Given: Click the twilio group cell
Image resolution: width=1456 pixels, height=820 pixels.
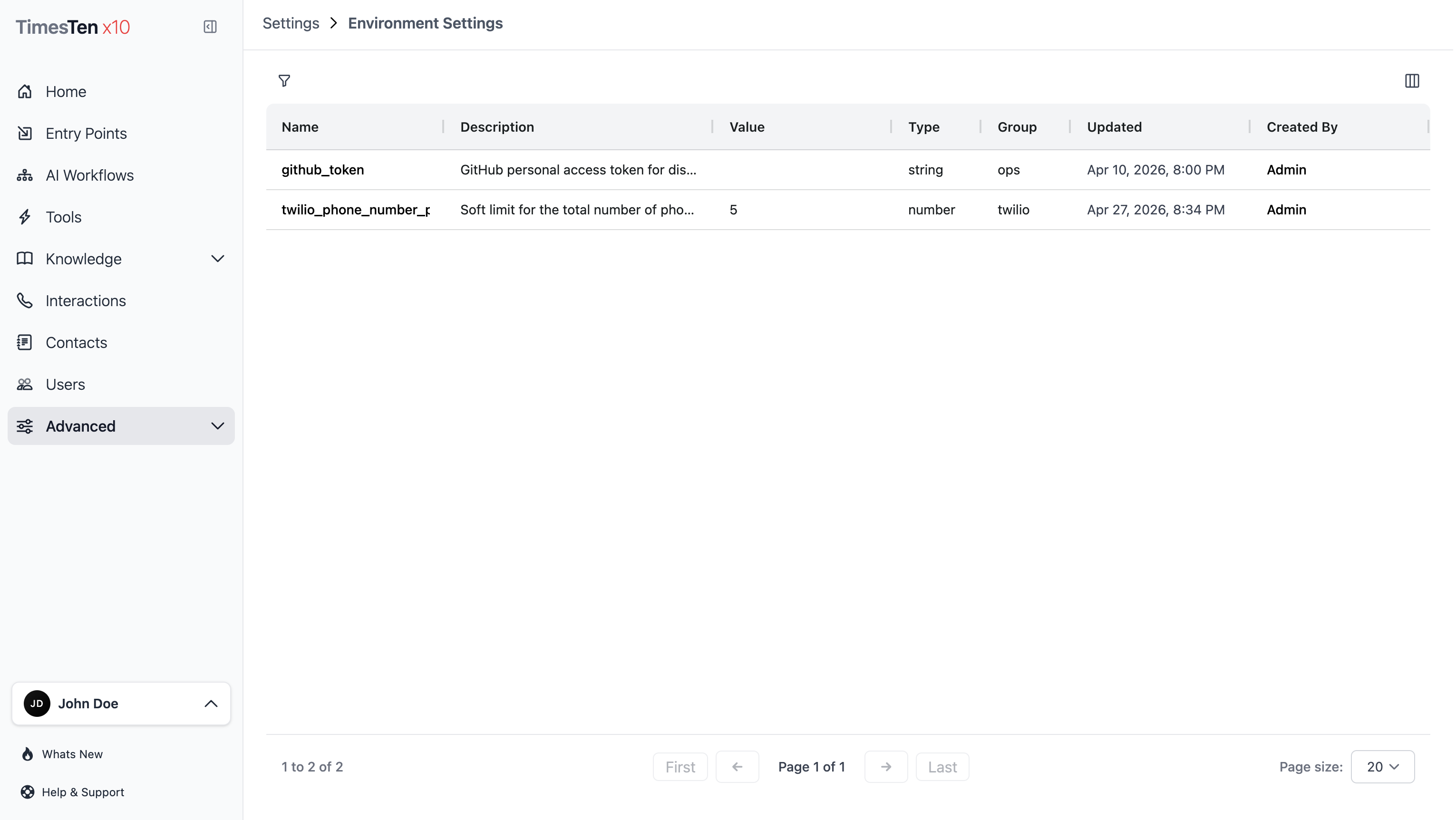Looking at the screenshot, I should [x=1013, y=209].
